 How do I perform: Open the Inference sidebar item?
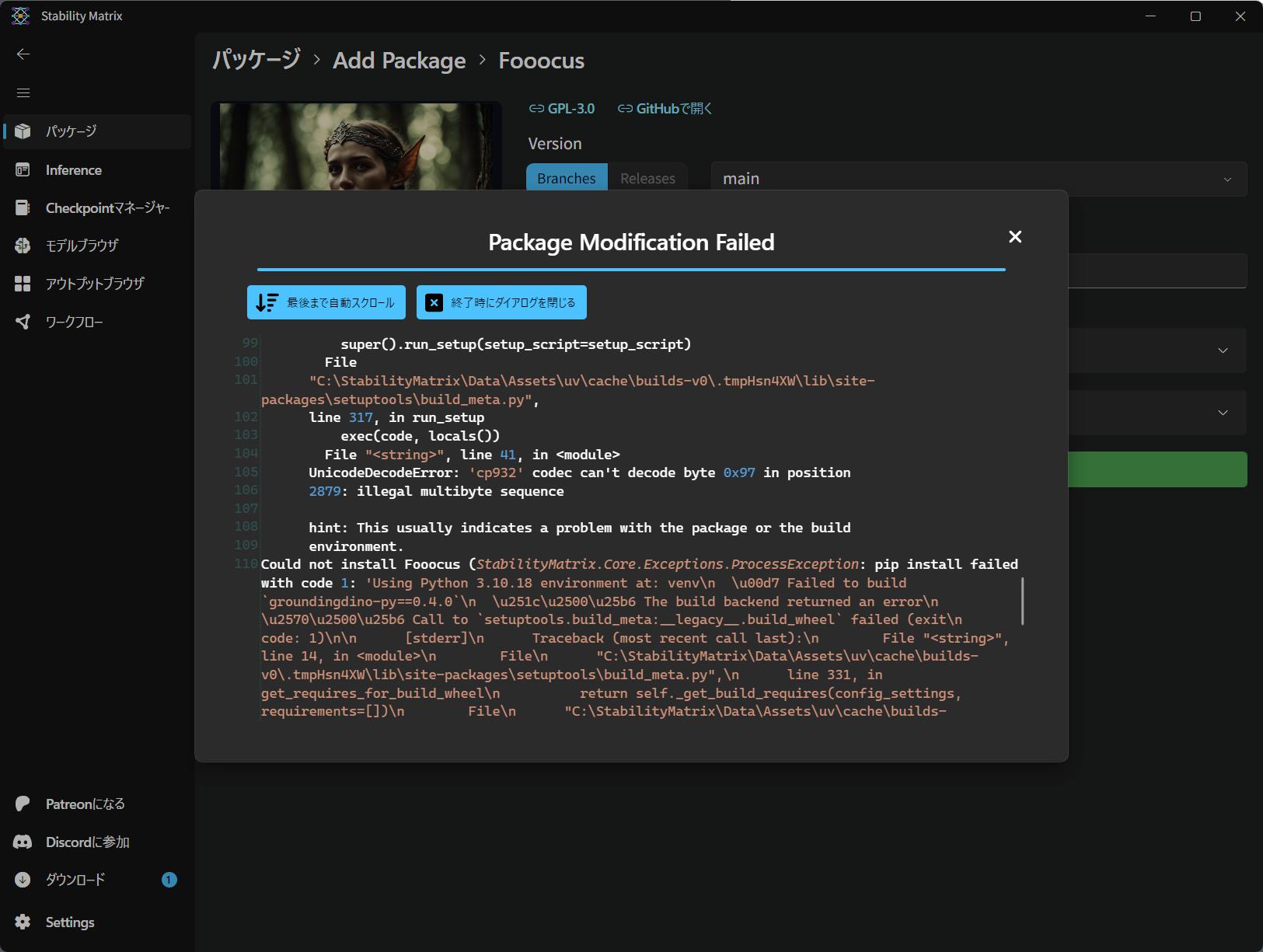[73, 170]
